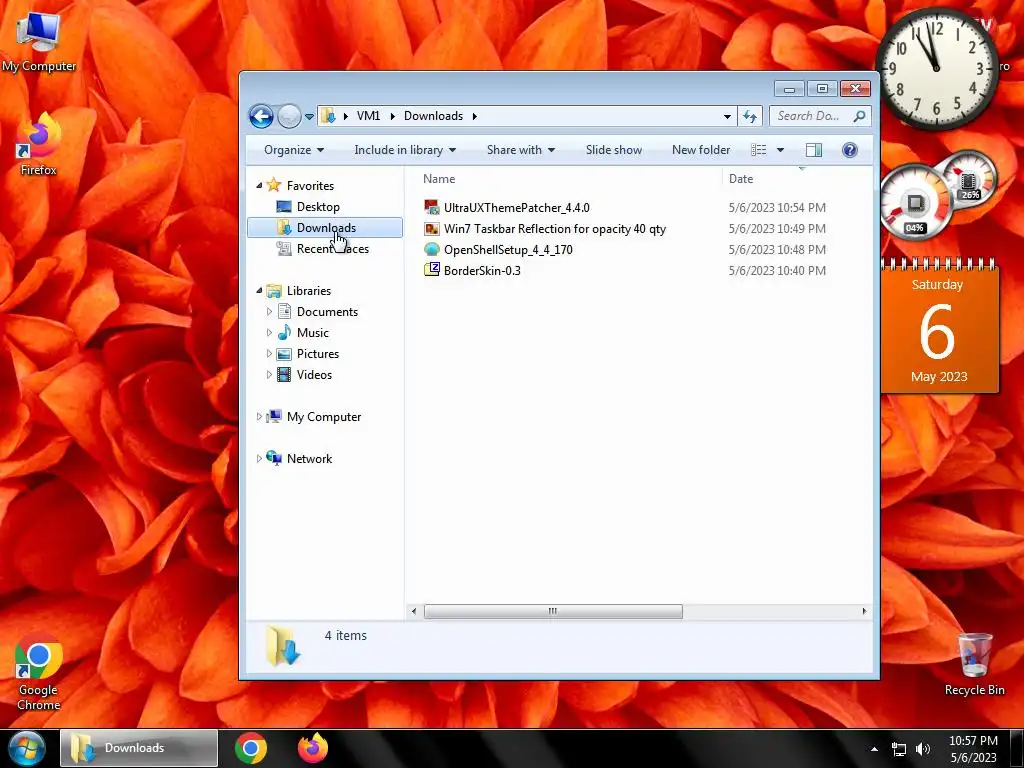Collapse the Favorites tree group
The image size is (1024, 768).
[259, 185]
